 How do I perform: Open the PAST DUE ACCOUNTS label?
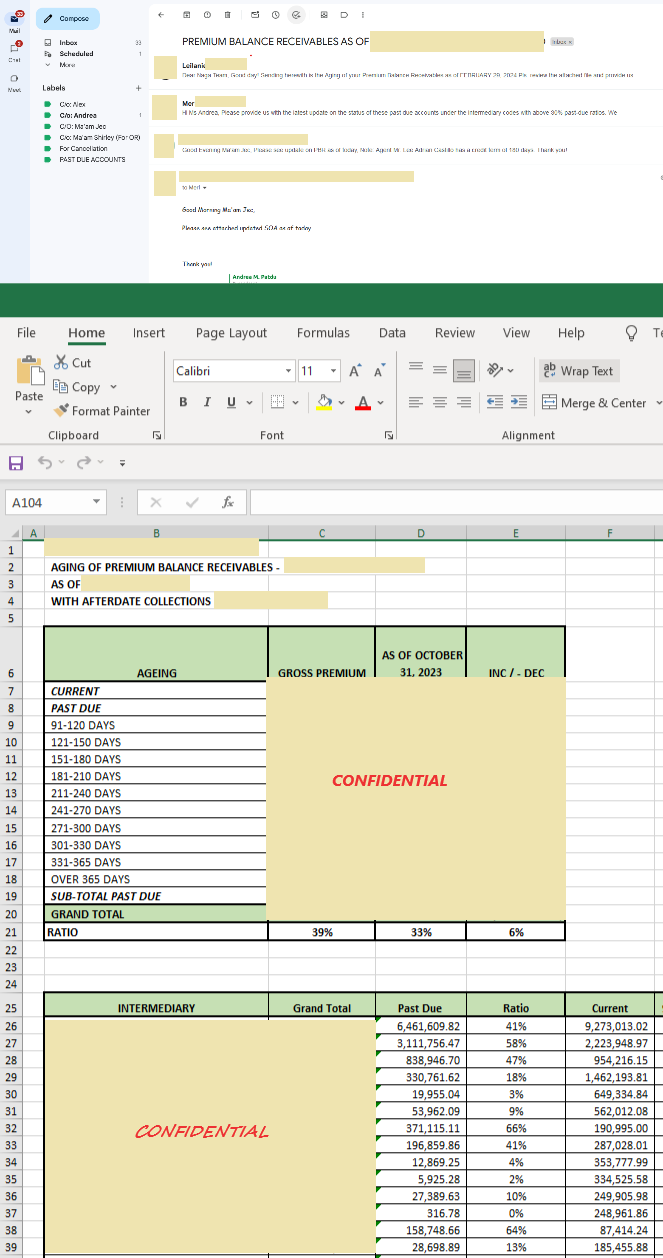(x=92, y=160)
